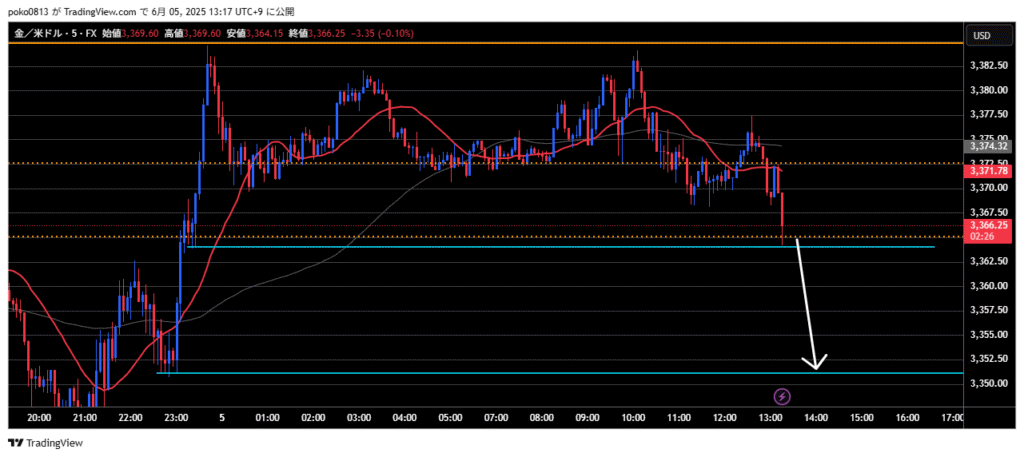Click the 16:00 label on the time axis
The height and width of the screenshot is (457, 1024).
pos(908,417)
